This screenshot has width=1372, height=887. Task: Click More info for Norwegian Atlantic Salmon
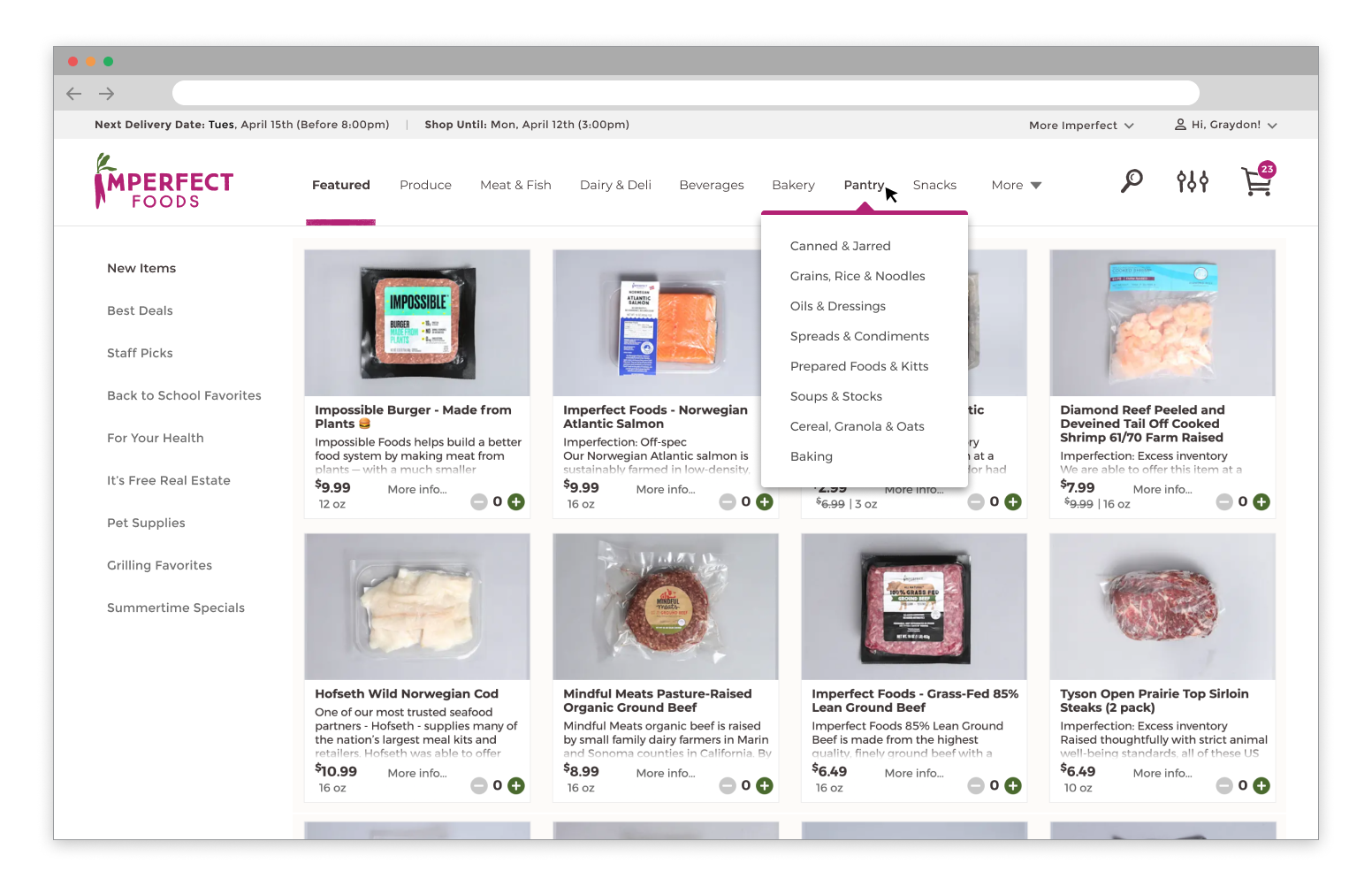666,489
